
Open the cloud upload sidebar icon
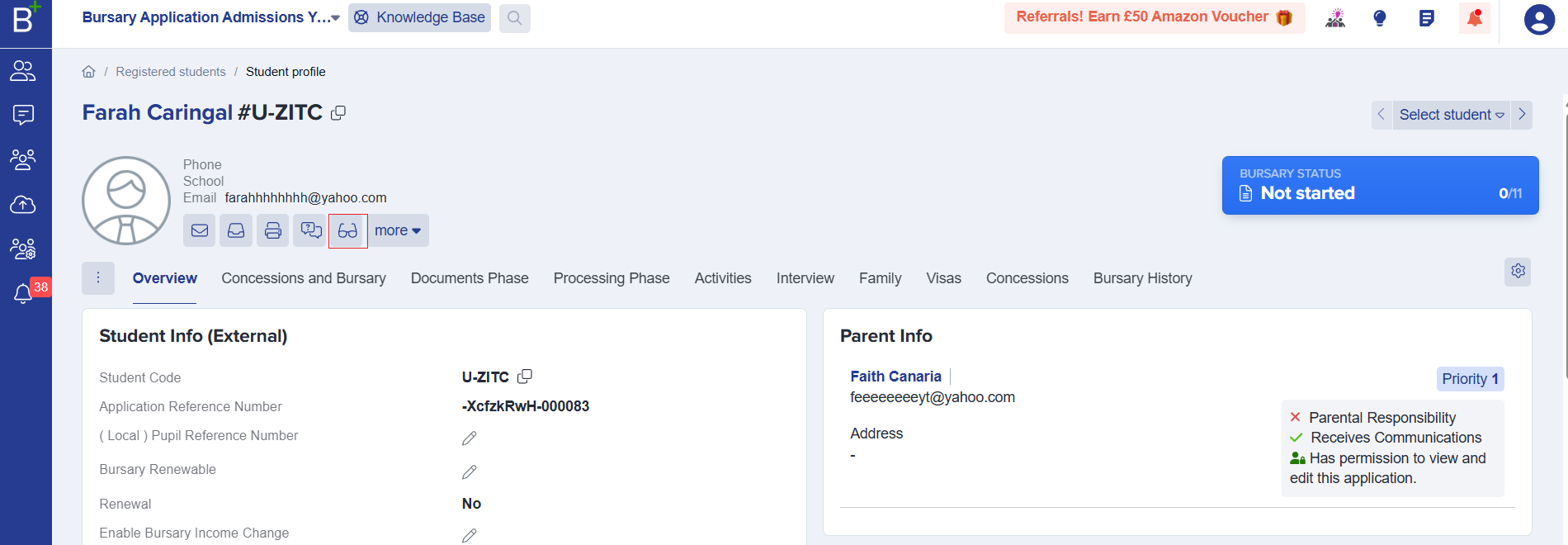[x=23, y=204]
